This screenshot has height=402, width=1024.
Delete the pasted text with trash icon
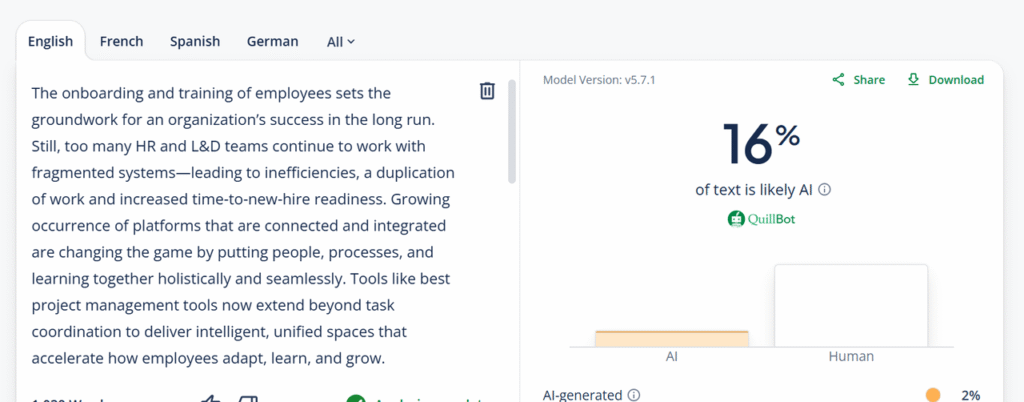(487, 91)
